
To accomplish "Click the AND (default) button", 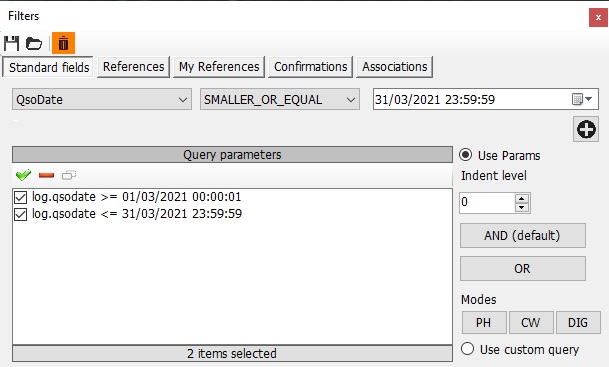I will [523, 235].
